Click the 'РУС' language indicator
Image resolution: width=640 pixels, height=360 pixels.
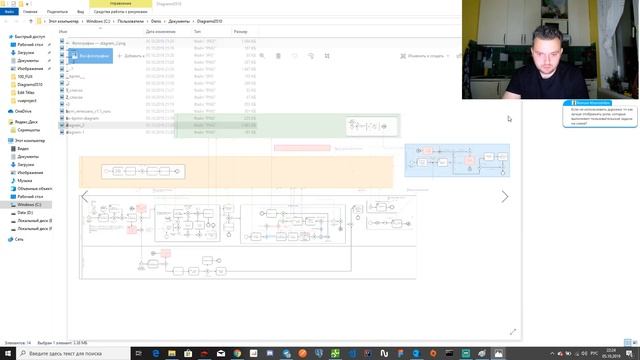[x=594, y=353]
